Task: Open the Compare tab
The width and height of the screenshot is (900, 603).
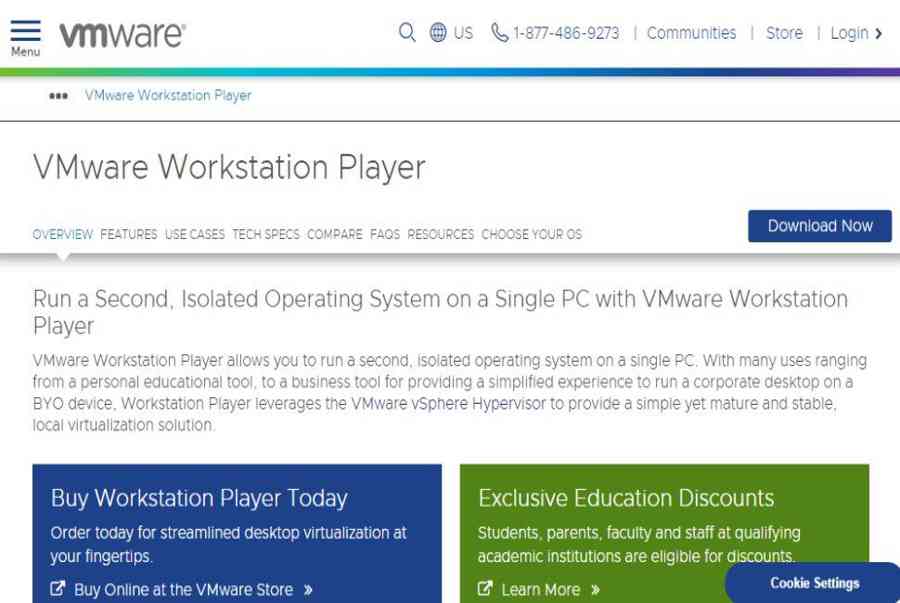Action: (335, 234)
